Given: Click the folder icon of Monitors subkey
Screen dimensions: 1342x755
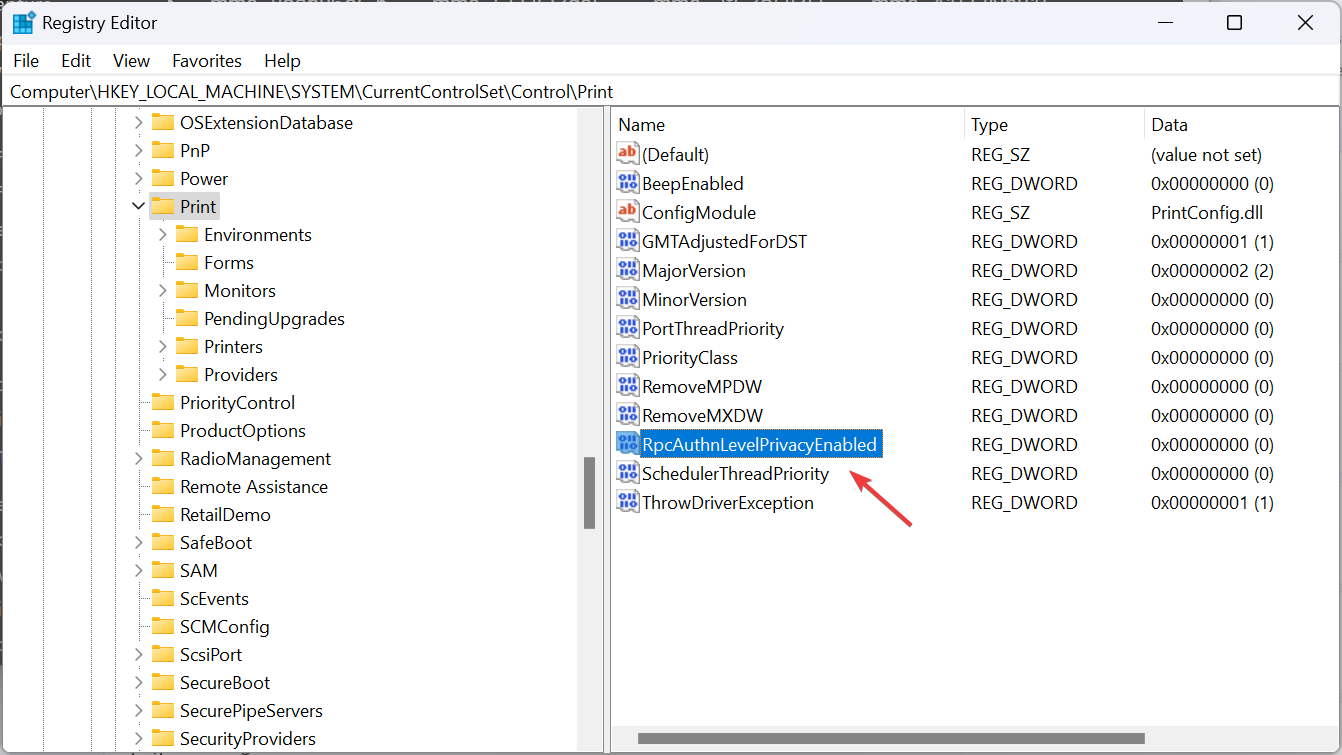Looking at the screenshot, I should pyautogui.click(x=187, y=290).
